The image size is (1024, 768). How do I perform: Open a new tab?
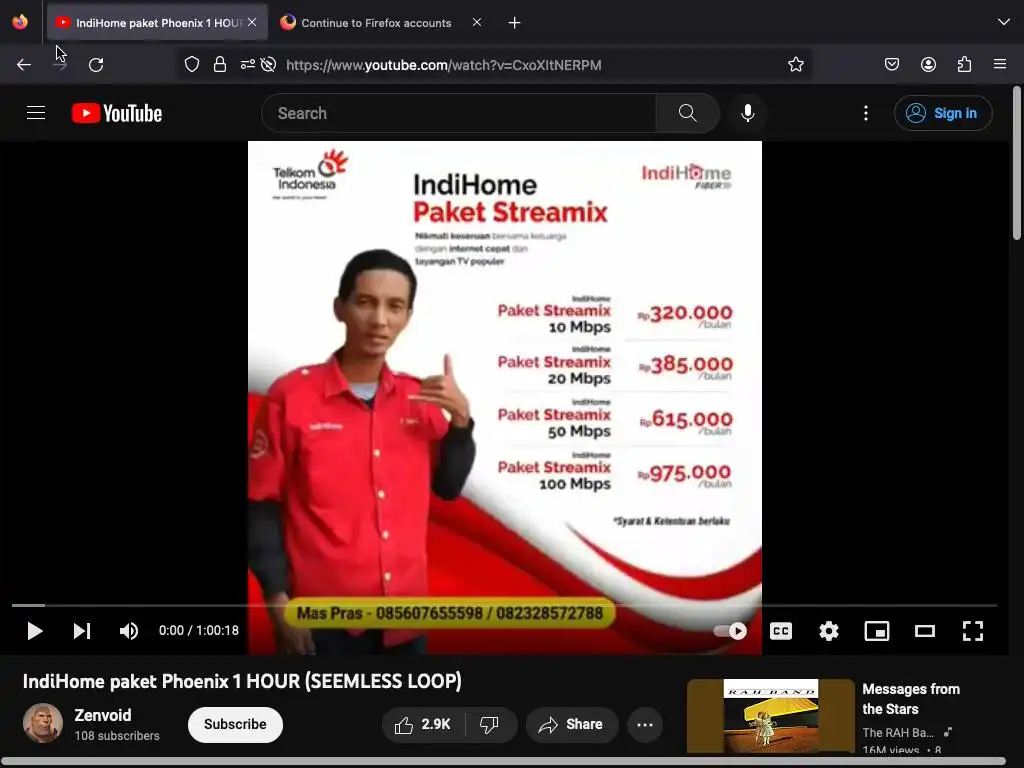point(515,23)
